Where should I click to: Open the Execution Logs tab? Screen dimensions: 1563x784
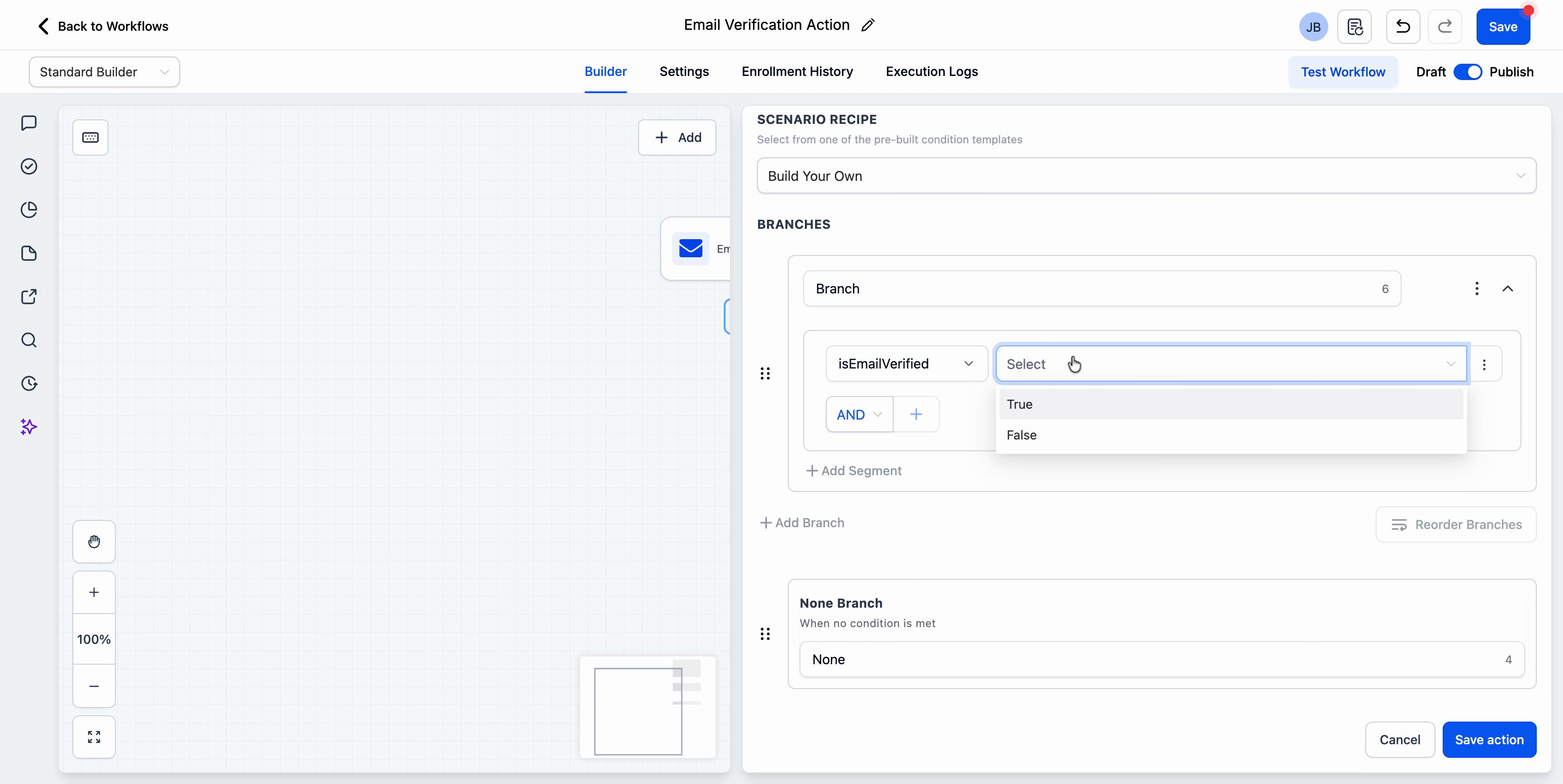931,71
